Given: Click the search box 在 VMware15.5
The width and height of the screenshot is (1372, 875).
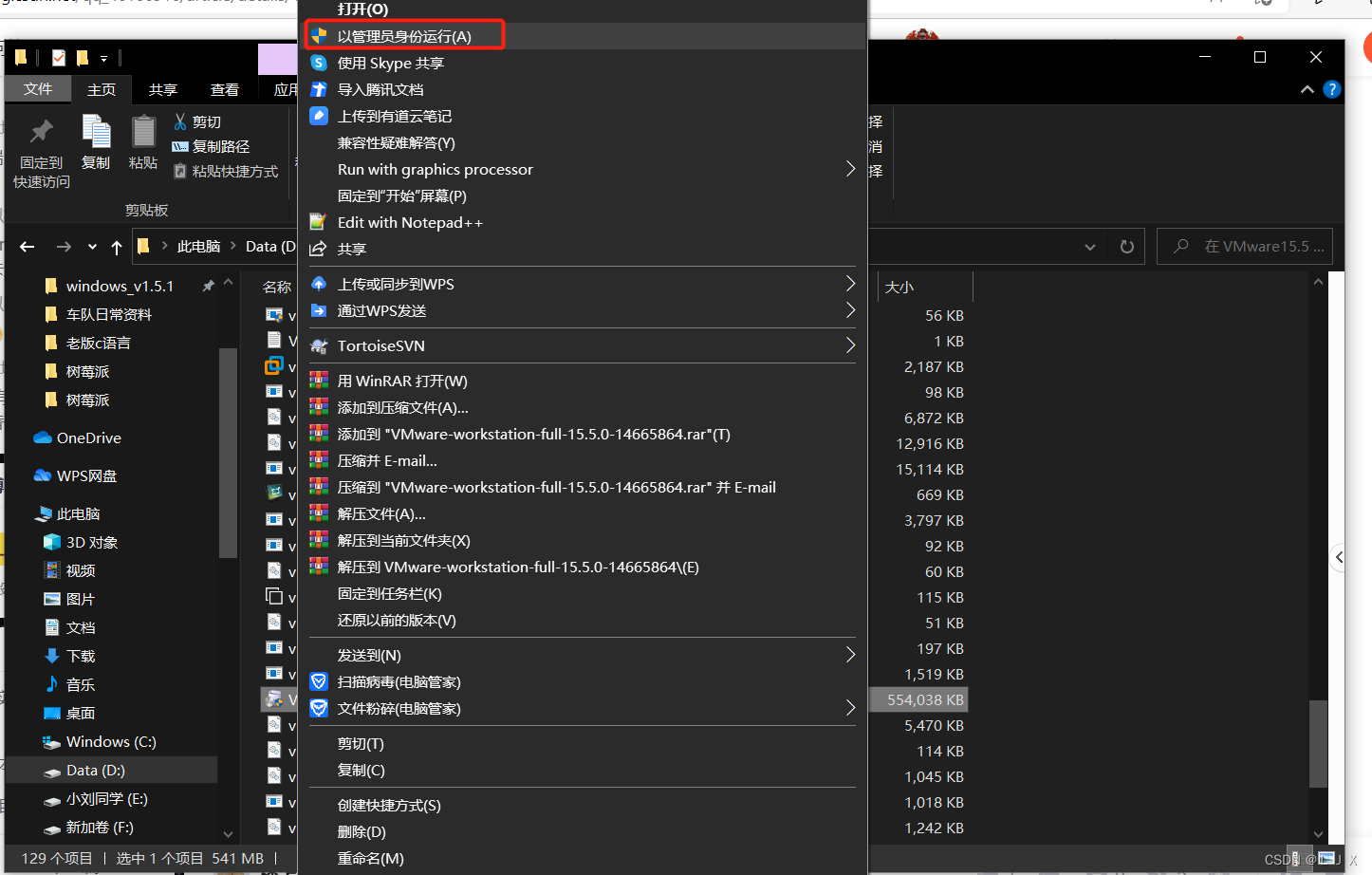Looking at the screenshot, I should [x=1245, y=247].
